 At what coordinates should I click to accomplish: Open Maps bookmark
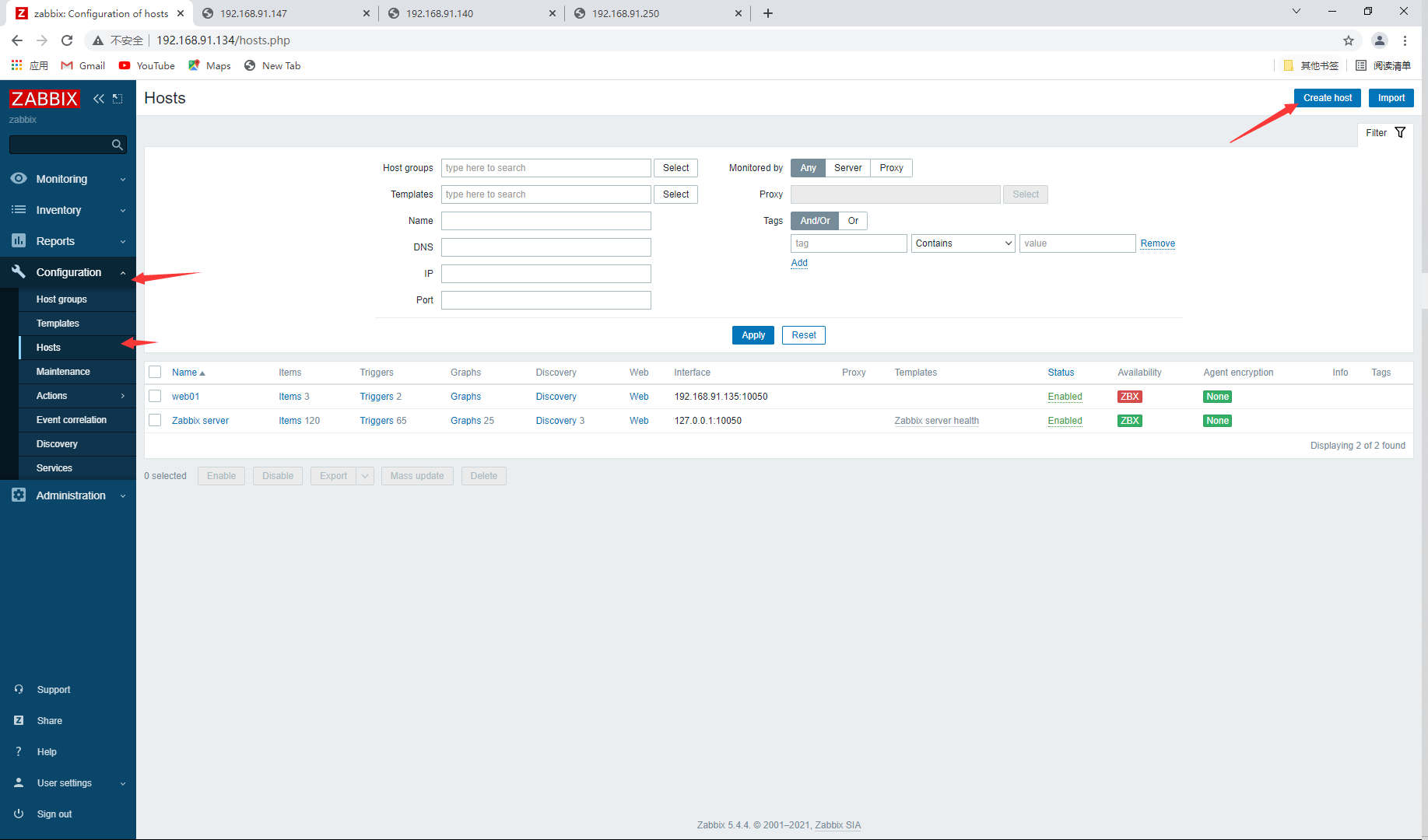click(x=209, y=65)
